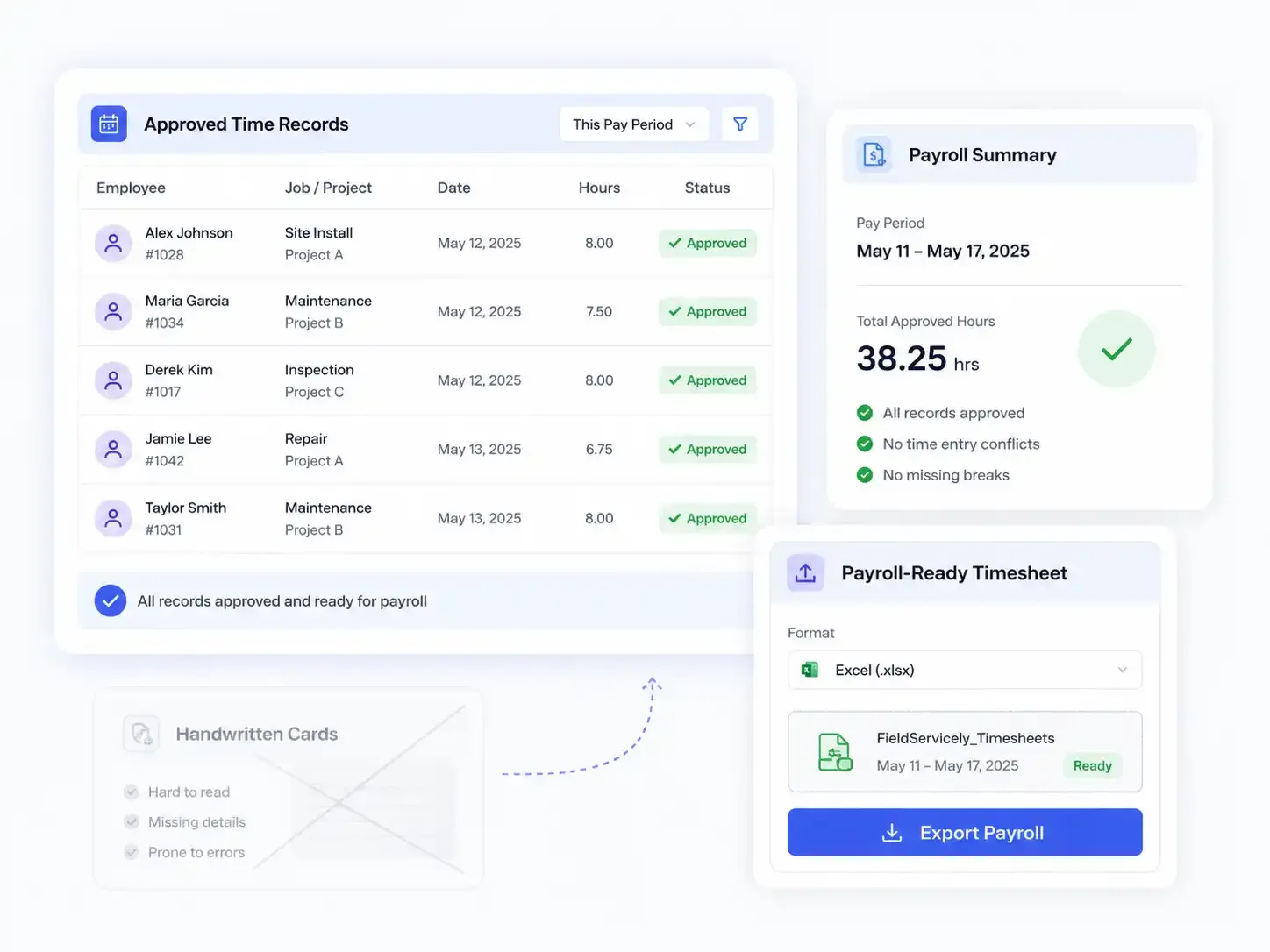Click the large green checkmark circle

tap(1117, 349)
